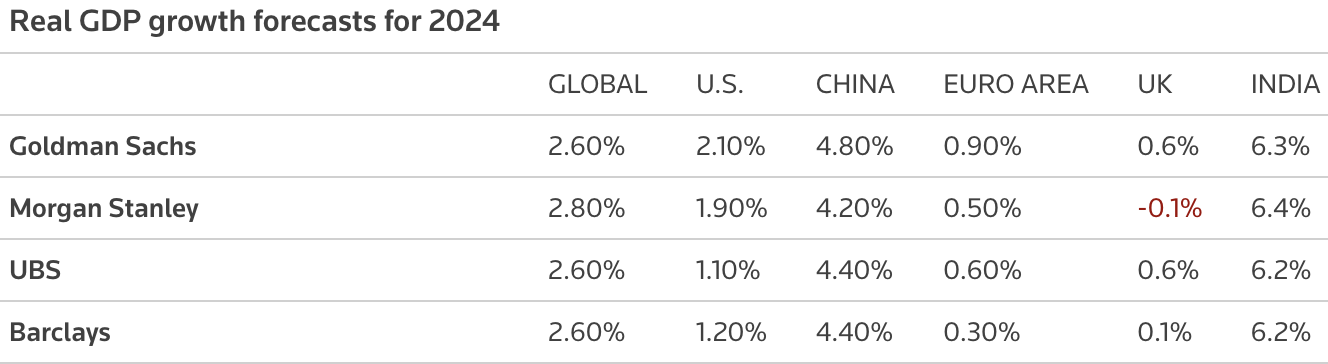Select Barclays euro area forecast 0.30%
This screenshot has width=1328, height=364.
tap(982, 332)
